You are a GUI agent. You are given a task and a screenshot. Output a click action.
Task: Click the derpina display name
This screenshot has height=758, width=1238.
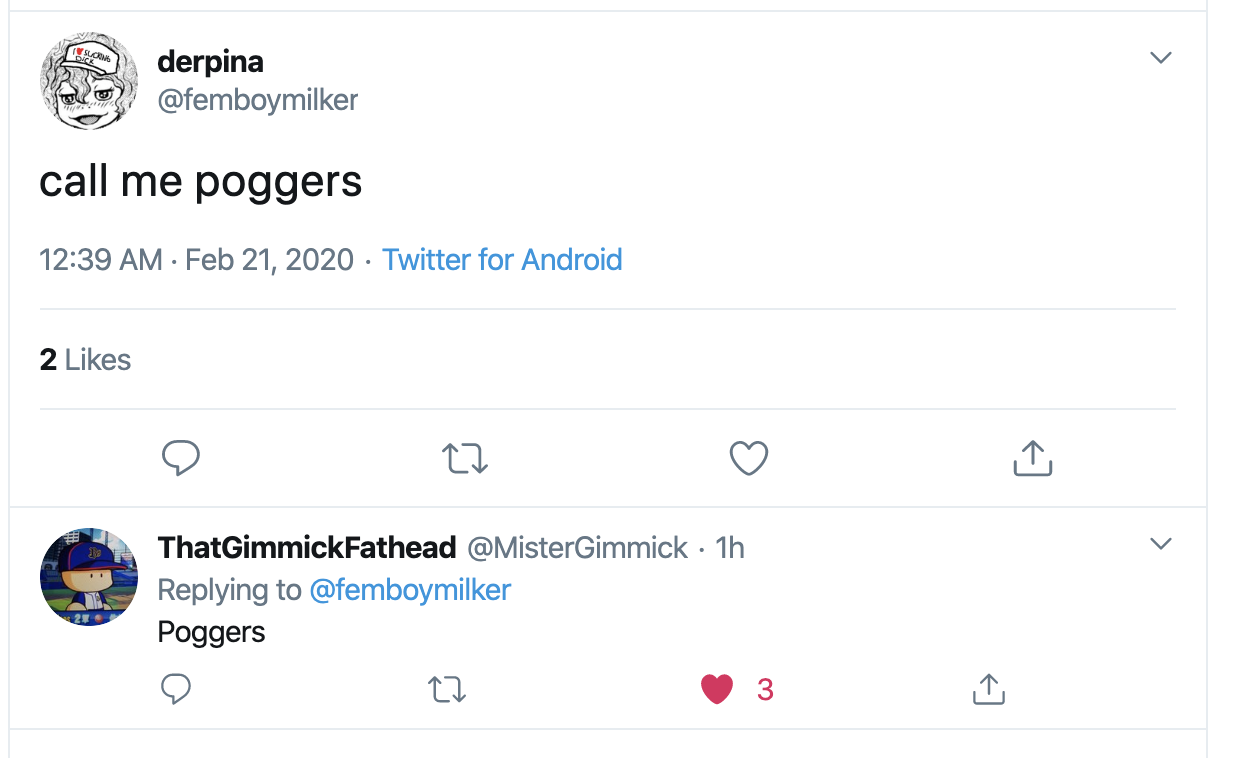coord(211,62)
